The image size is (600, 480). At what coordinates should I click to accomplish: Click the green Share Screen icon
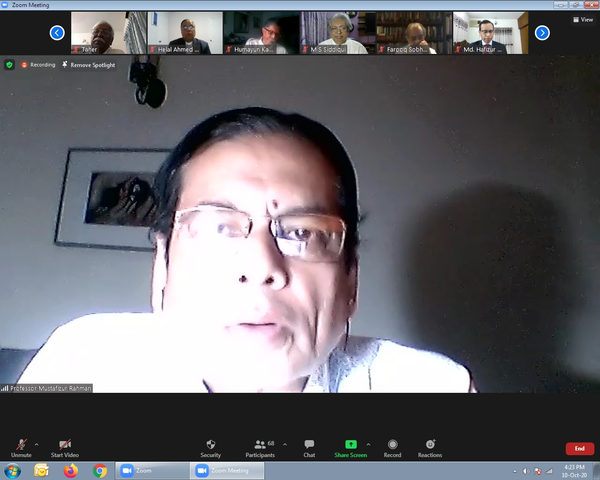tap(350, 443)
